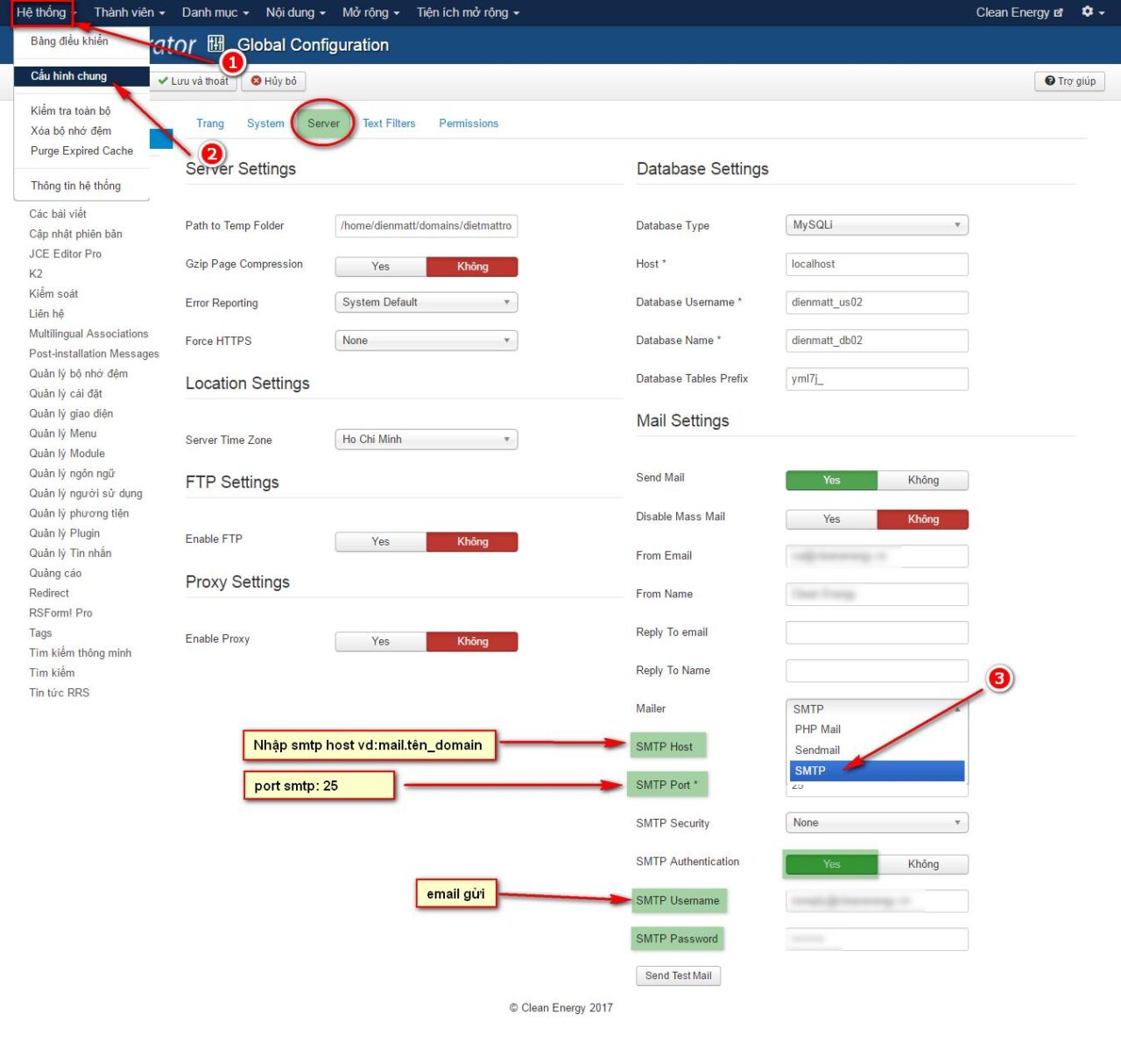Open the Text Filters tab
This screenshot has height=1064, width=1121.
click(x=389, y=123)
